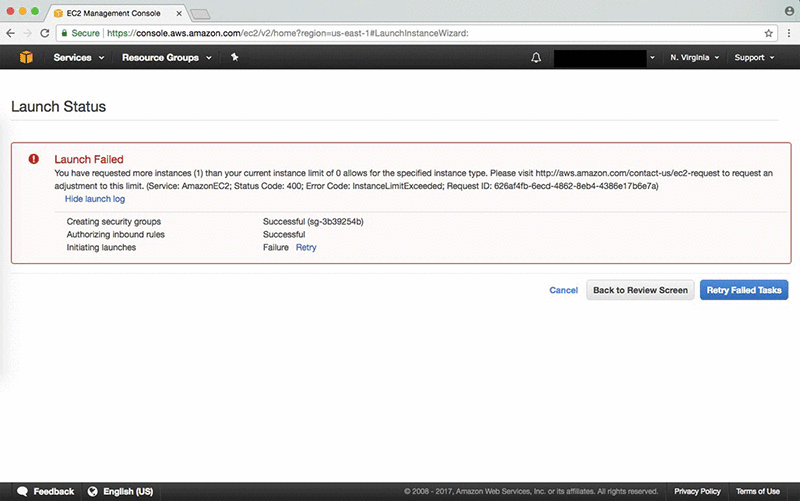Click the Authorizing inbound rules label

coord(116,235)
